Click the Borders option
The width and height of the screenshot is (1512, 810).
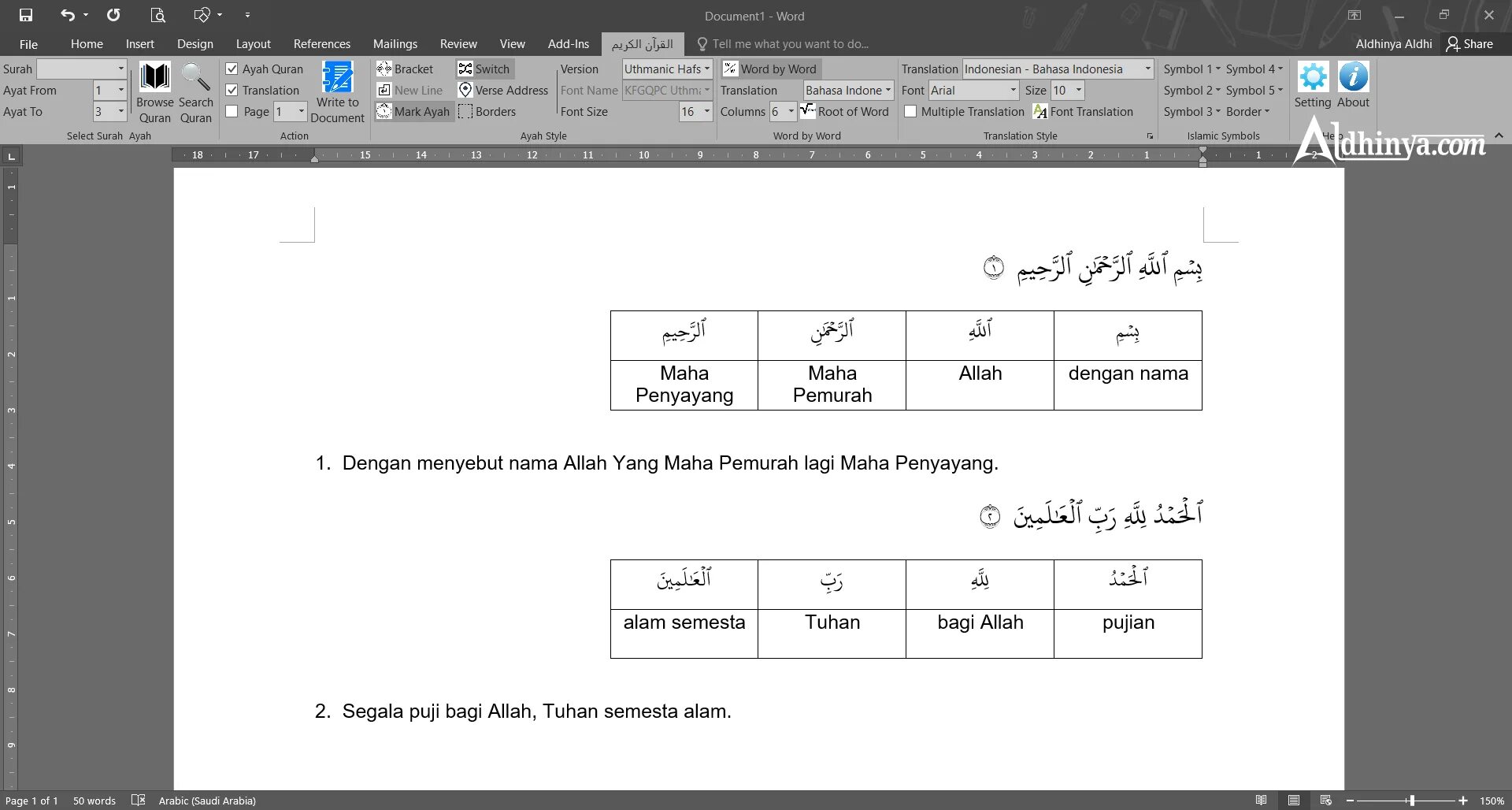tap(487, 112)
